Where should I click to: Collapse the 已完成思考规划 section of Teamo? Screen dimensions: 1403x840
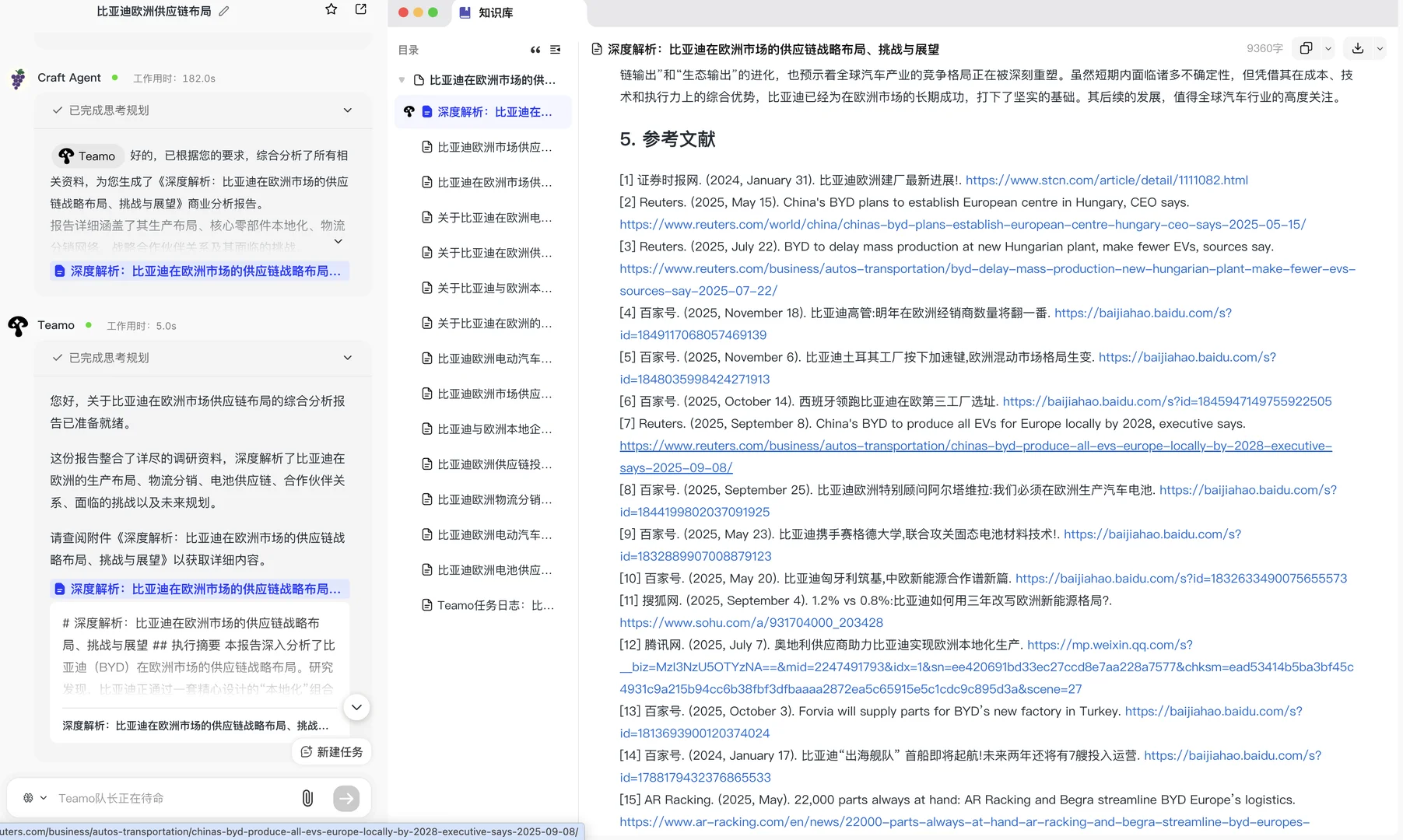(347, 358)
